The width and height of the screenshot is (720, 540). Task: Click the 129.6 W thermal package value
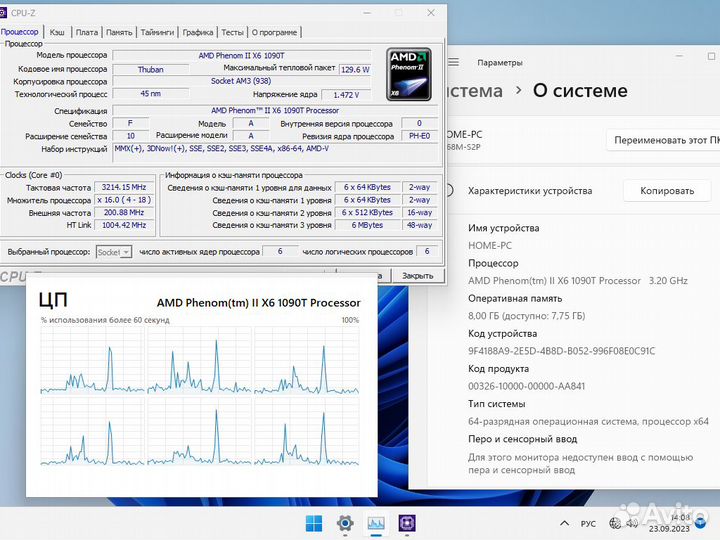[x=355, y=69]
